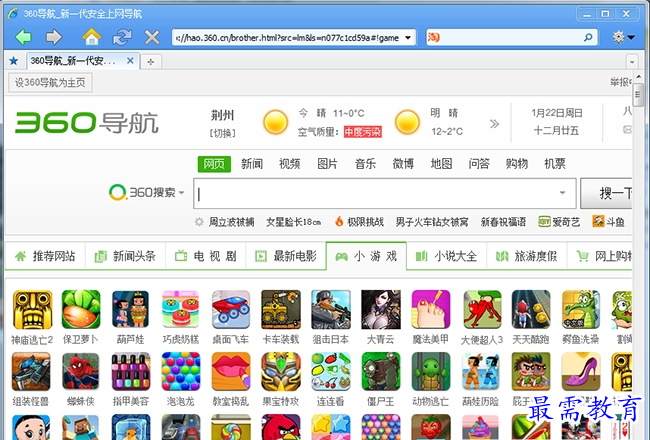Open the 葫芦娃 game icon
Viewport: 650px width, 440px height.
click(131, 310)
